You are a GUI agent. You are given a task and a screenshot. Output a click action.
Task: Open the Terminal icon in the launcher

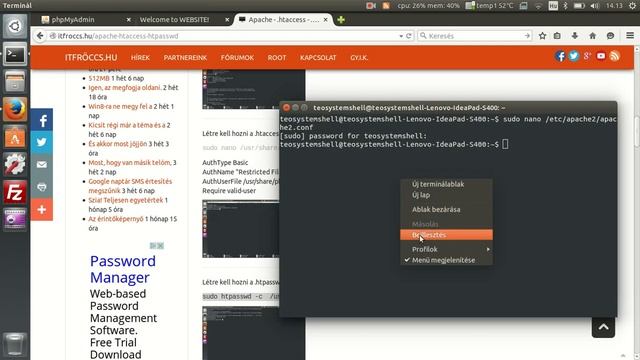point(15,54)
